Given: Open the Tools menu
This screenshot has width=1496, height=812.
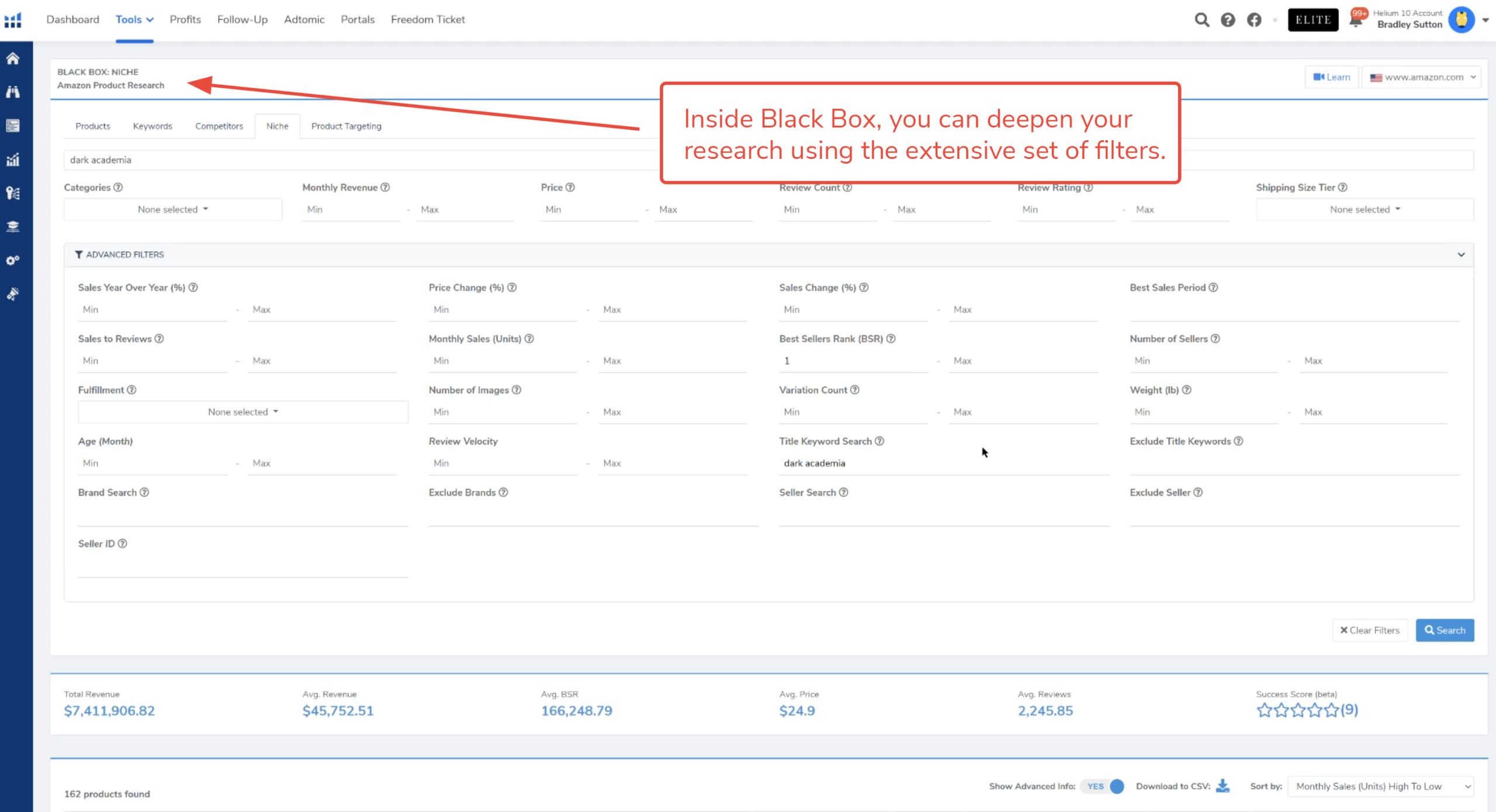Looking at the screenshot, I should point(134,20).
